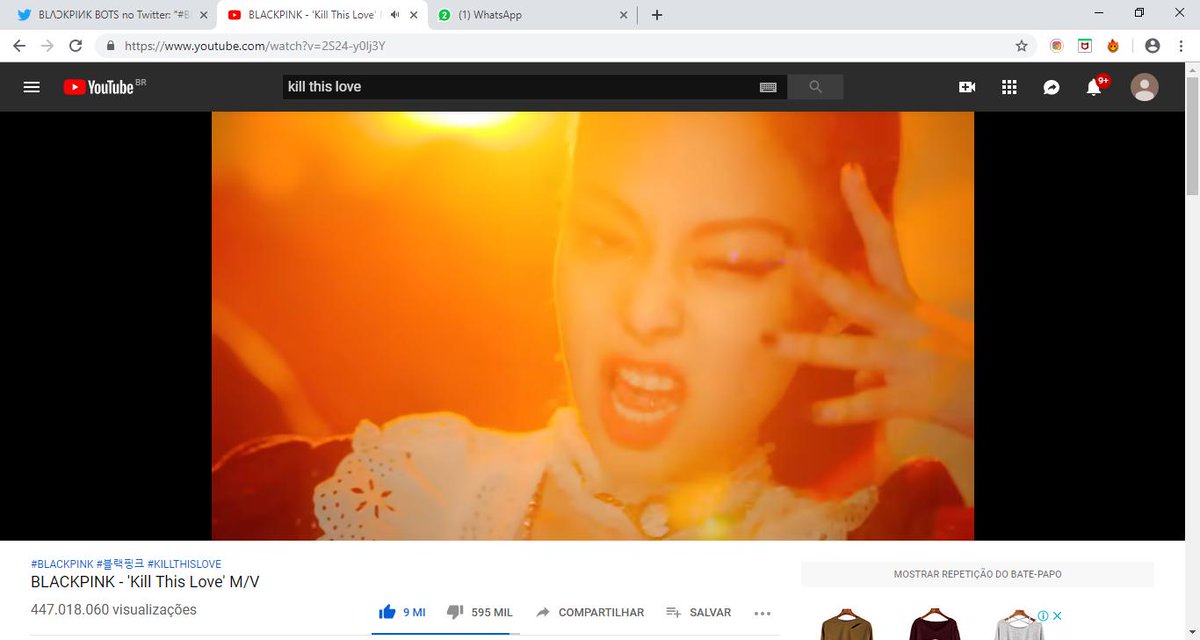The image size is (1200, 640).
Task: Click the brown sweater ad thumbnail
Action: [846, 625]
